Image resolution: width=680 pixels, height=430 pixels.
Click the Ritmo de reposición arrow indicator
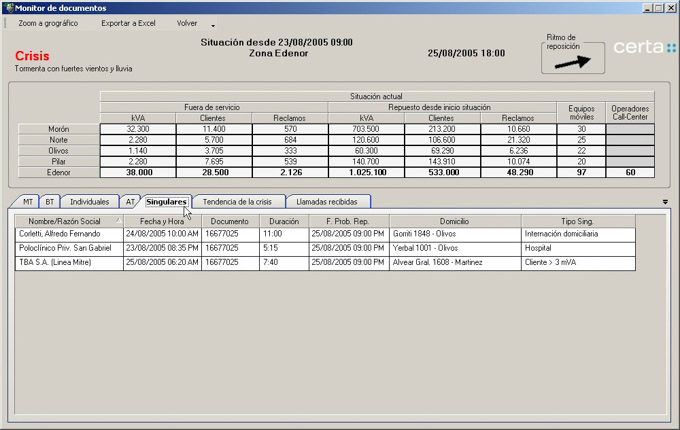coord(573,61)
